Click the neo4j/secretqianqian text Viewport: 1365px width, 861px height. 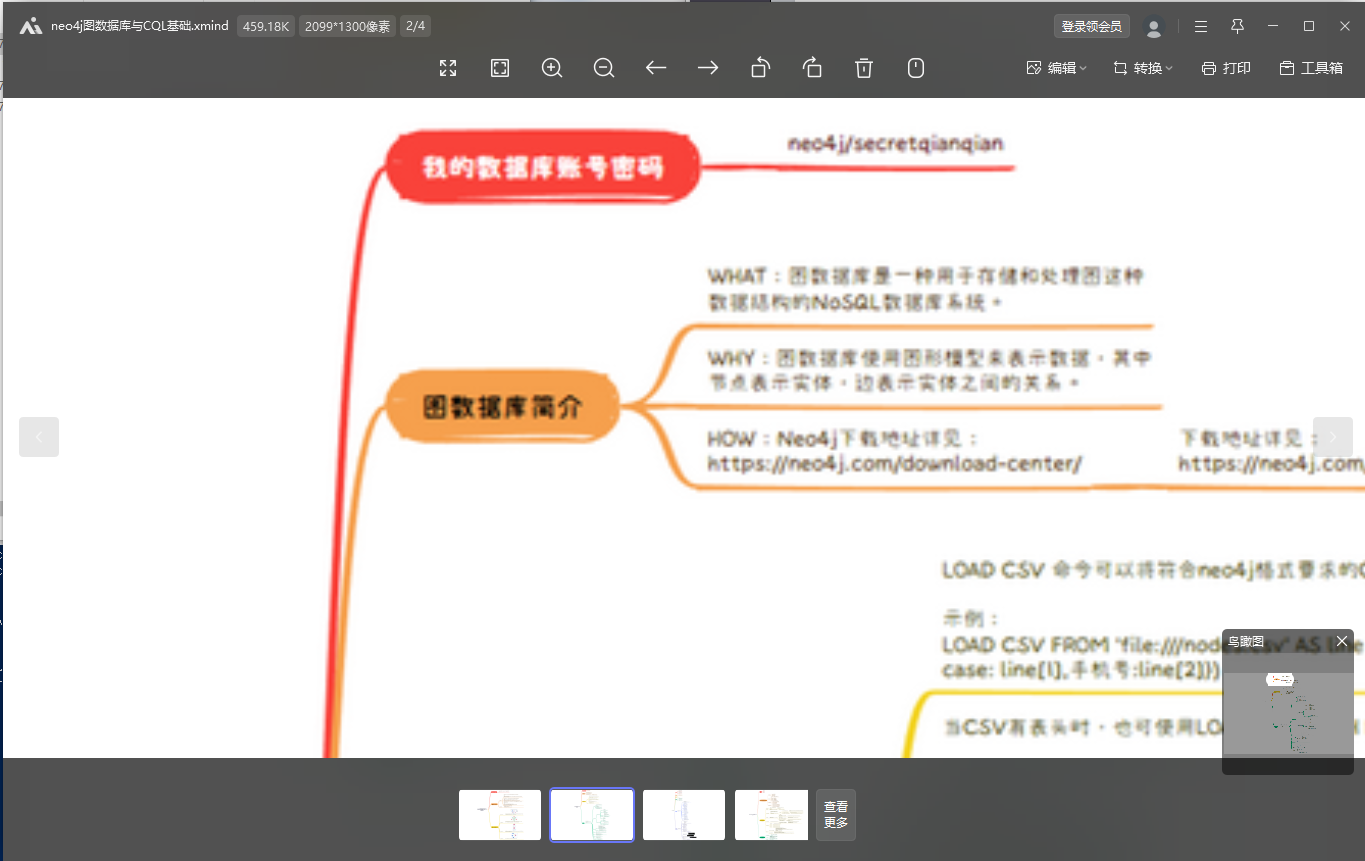tap(895, 144)
